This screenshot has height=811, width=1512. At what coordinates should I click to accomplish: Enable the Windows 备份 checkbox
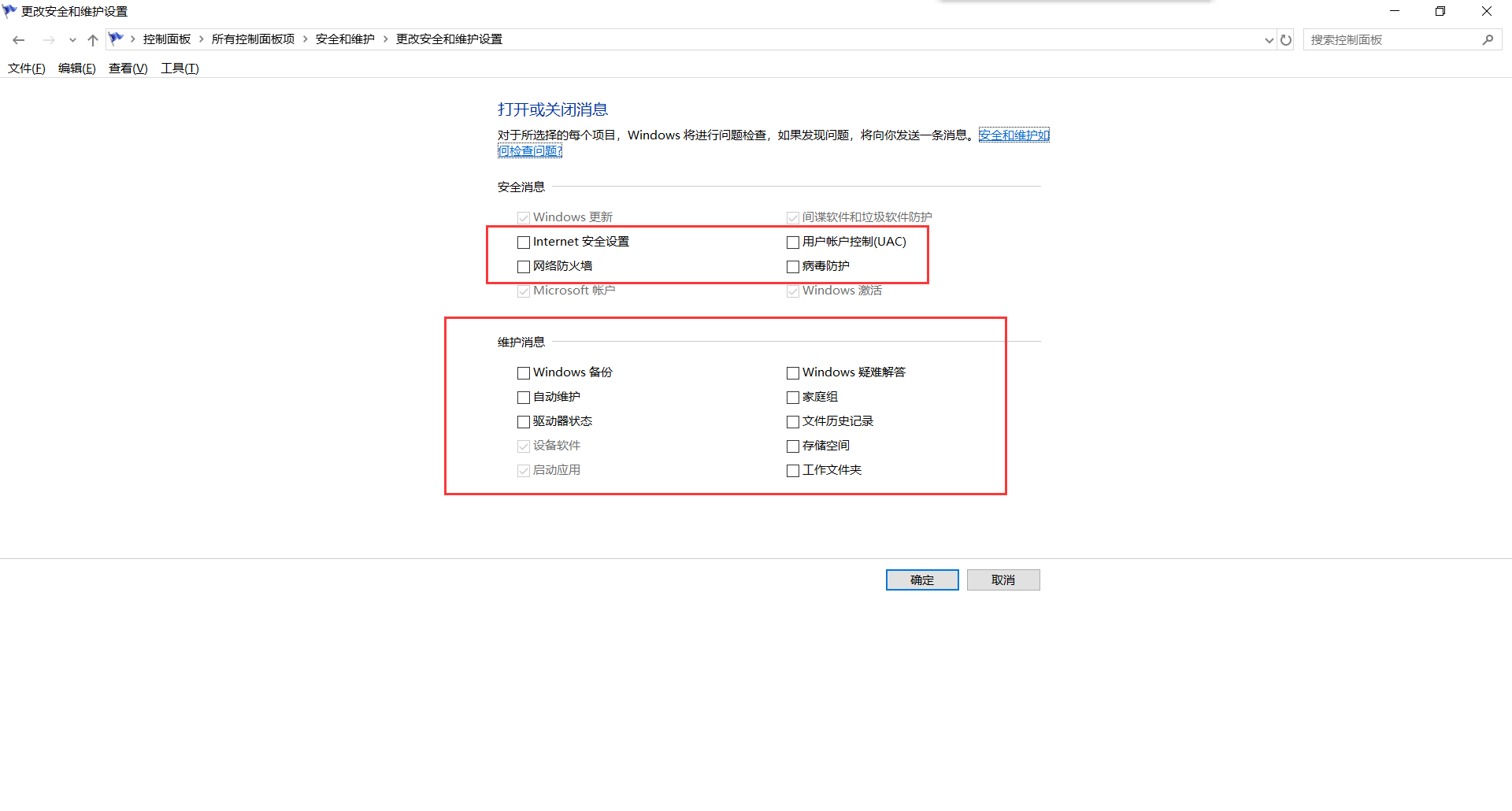524,373
